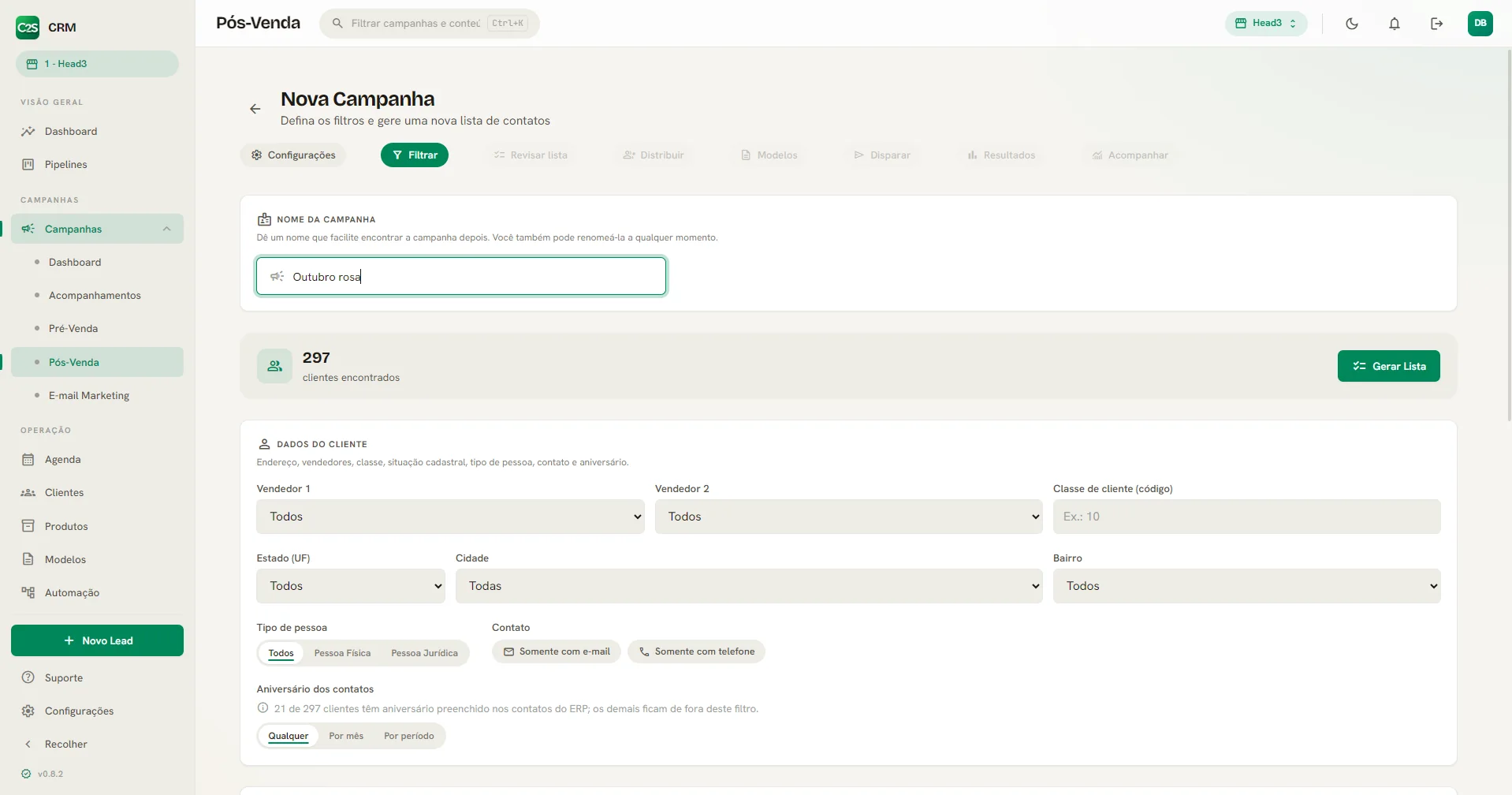Image resolution: width=1512 pixels, height=795 pixels.
Task: Toggle Somente com e-mail filter
Action: [557, 651]
